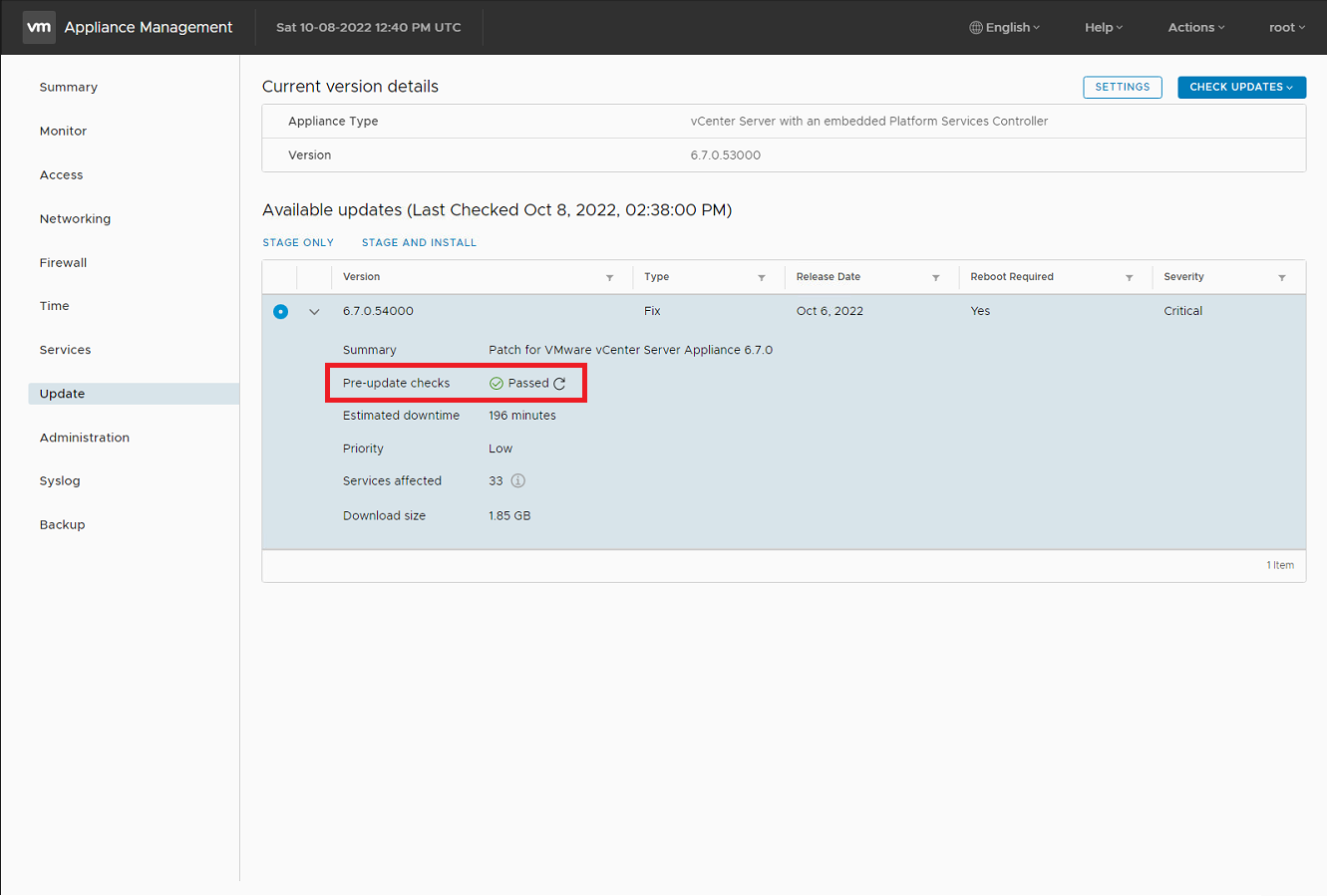Click the STAGE ONLY link
Screen dimensions: 1327x896
pos(298,243)
